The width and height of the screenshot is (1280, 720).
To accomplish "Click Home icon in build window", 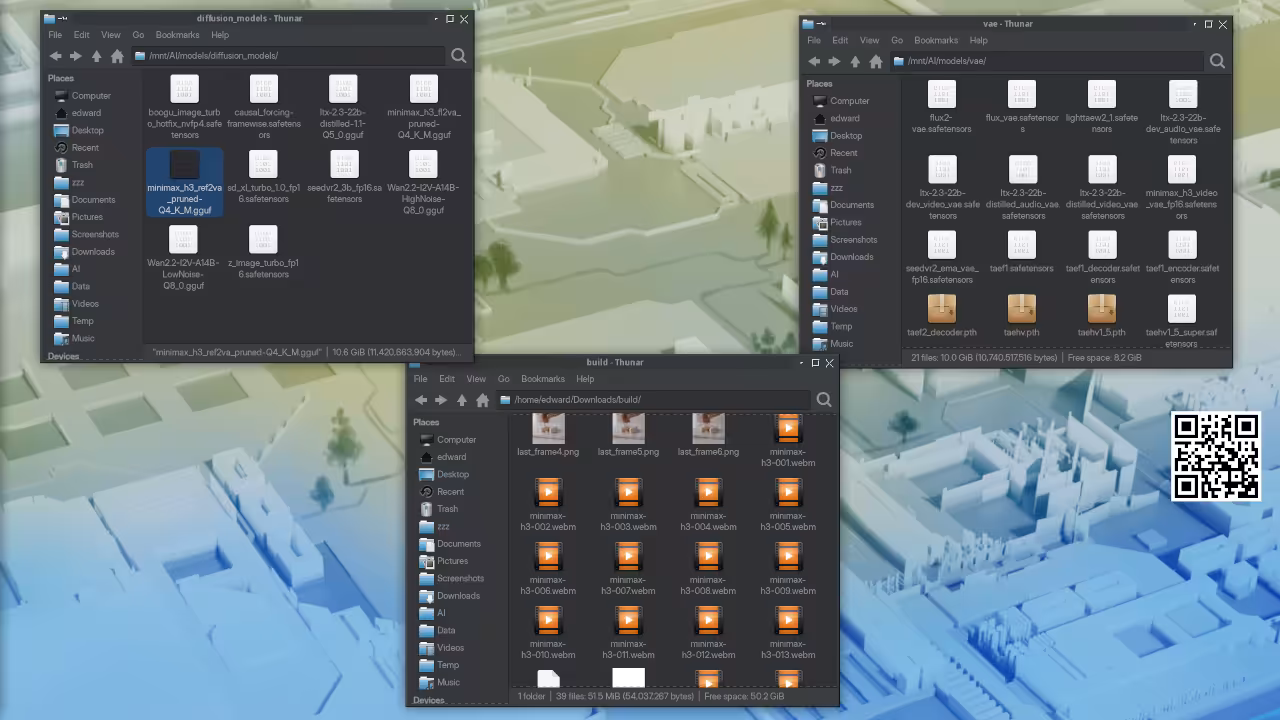I will 482,400.
